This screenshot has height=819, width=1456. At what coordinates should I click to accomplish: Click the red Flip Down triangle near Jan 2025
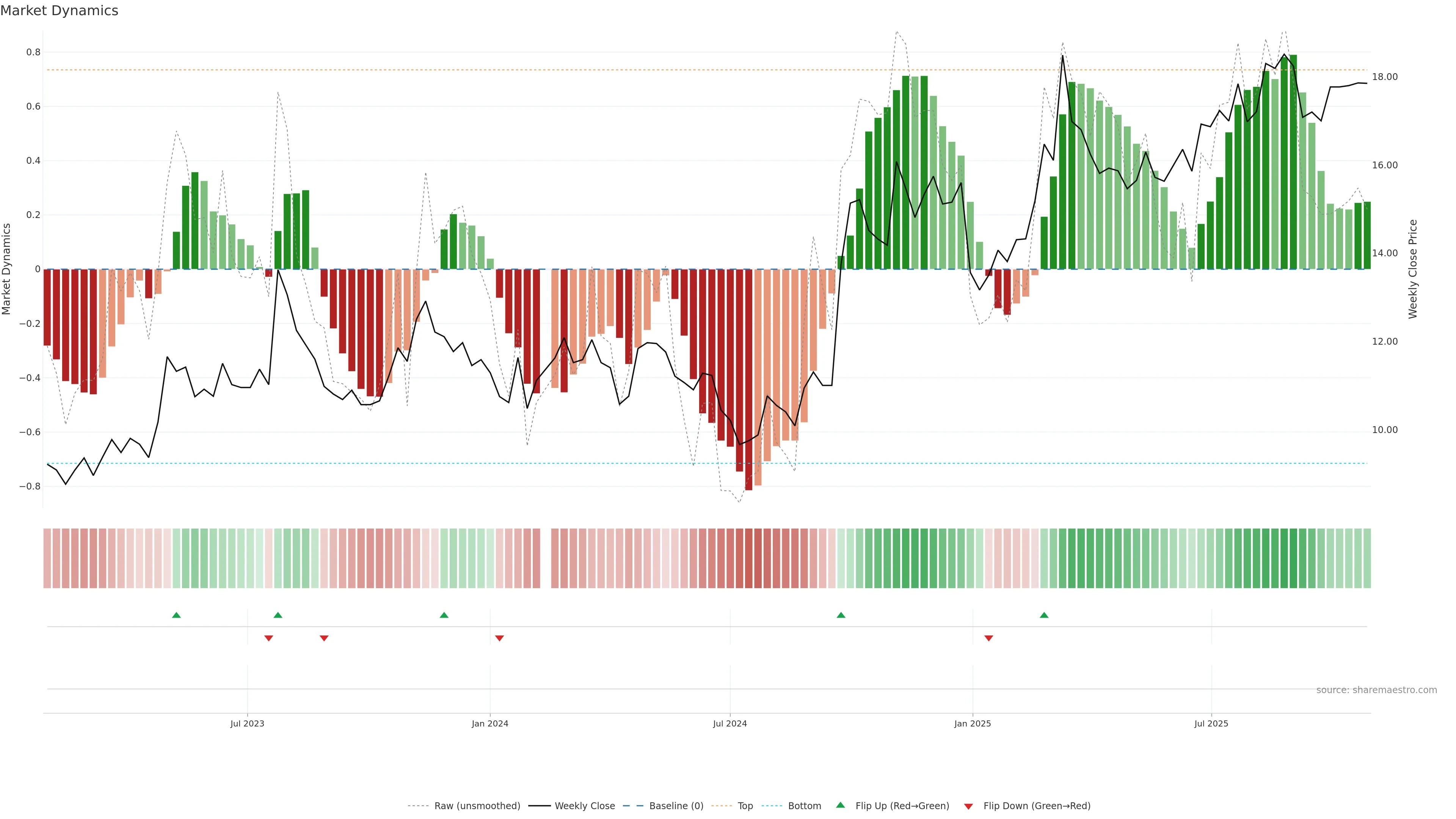click(x=988, y=638)
